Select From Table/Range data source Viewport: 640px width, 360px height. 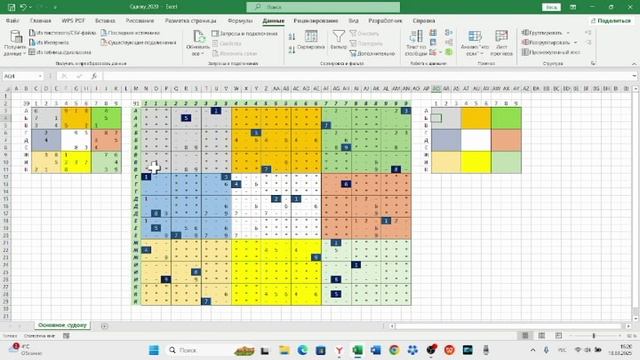(60, 52)
